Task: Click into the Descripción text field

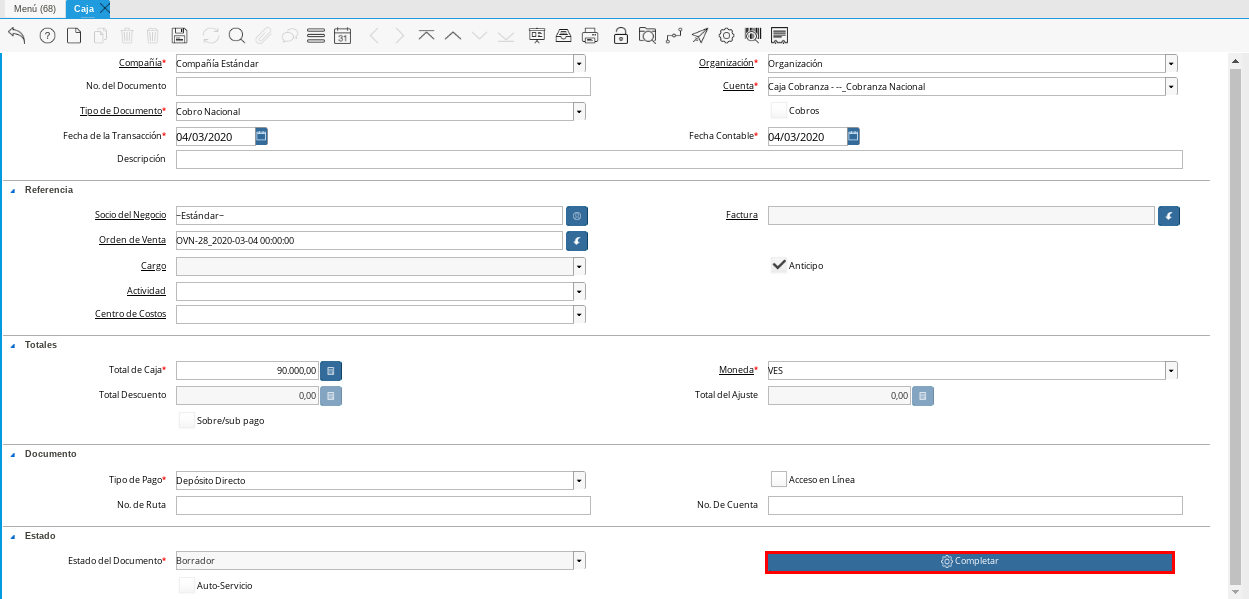Action: 678,160
